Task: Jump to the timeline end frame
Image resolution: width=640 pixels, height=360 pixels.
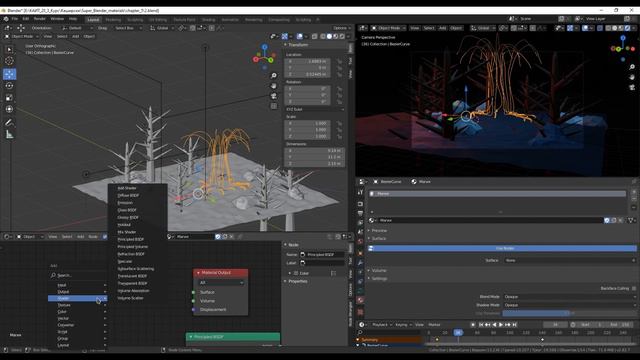Action: click(x=515, y=324)
